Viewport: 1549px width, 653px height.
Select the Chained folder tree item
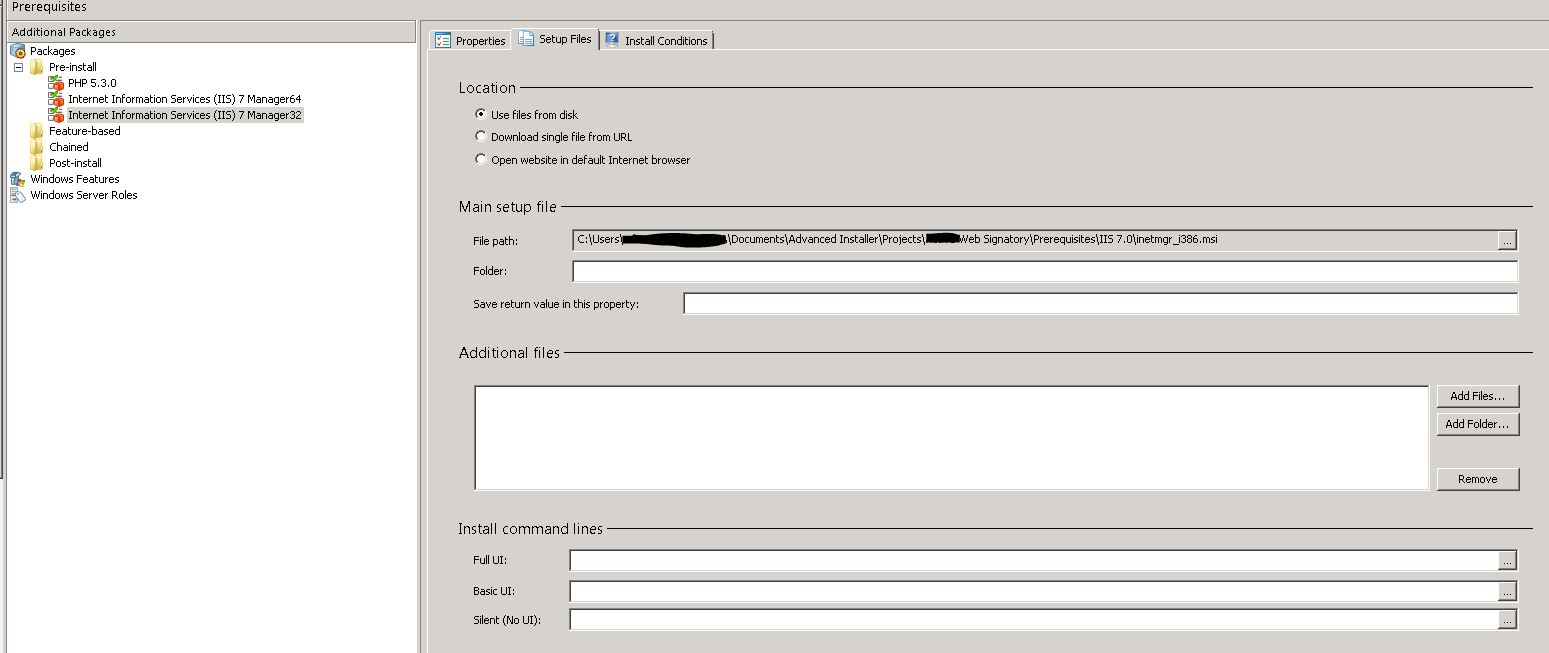tap(68, 147)
